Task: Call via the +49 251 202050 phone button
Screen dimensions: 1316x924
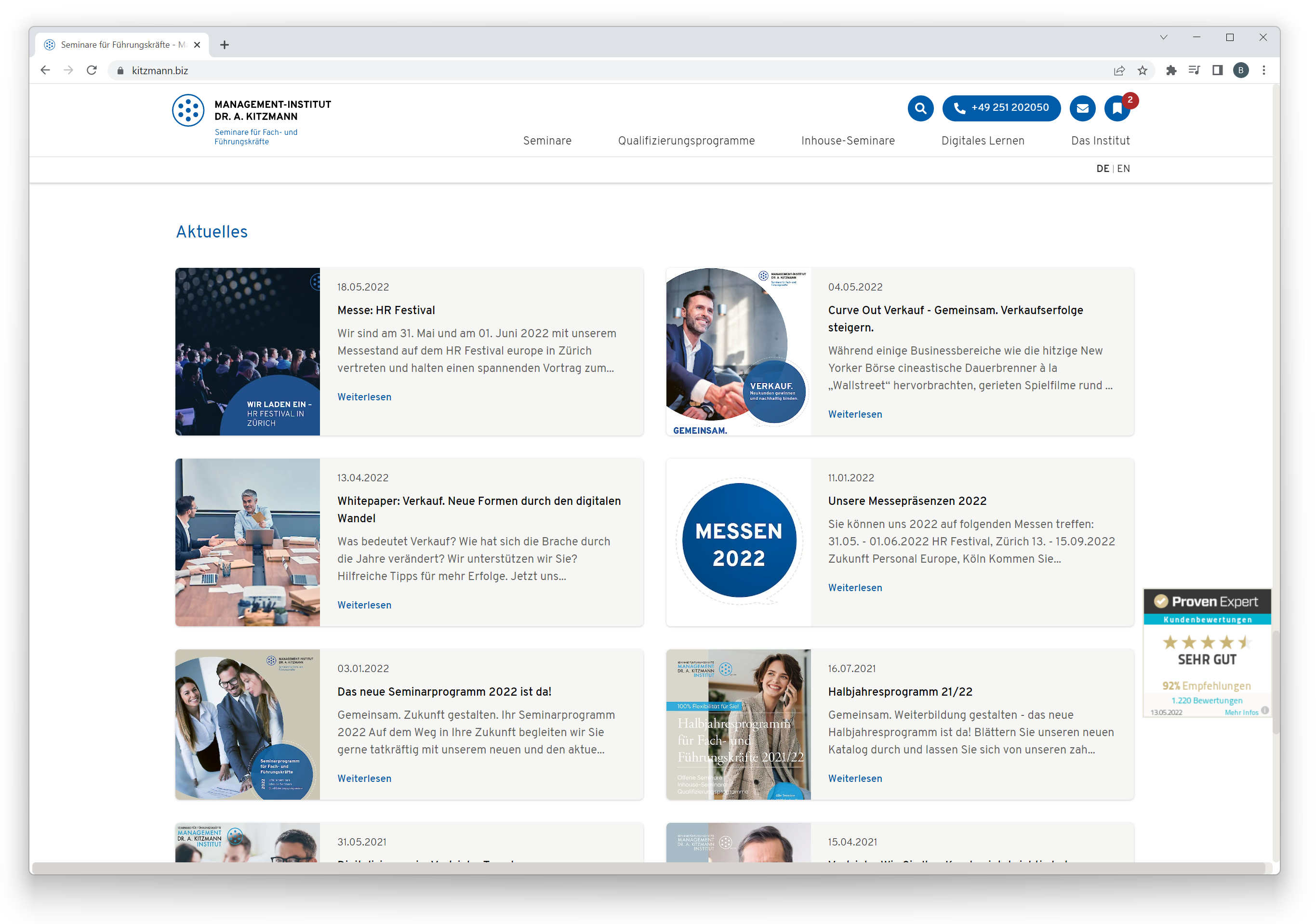Action: (1001, 108)
